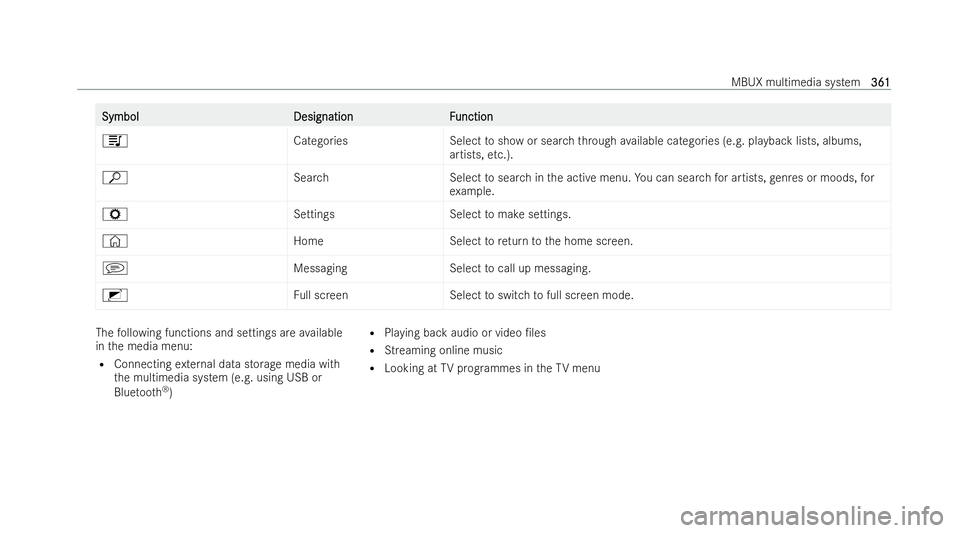Click the Search magnifier symbol

(115, 178)
